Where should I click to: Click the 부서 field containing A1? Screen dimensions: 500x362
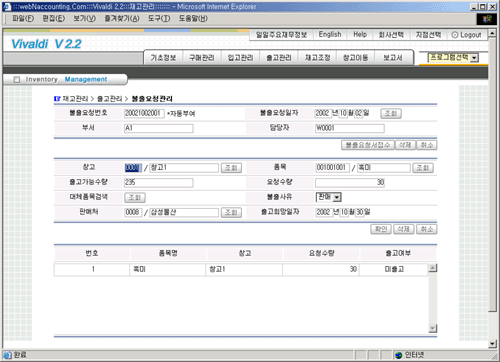pyautogui.click(x=159, y=128)
